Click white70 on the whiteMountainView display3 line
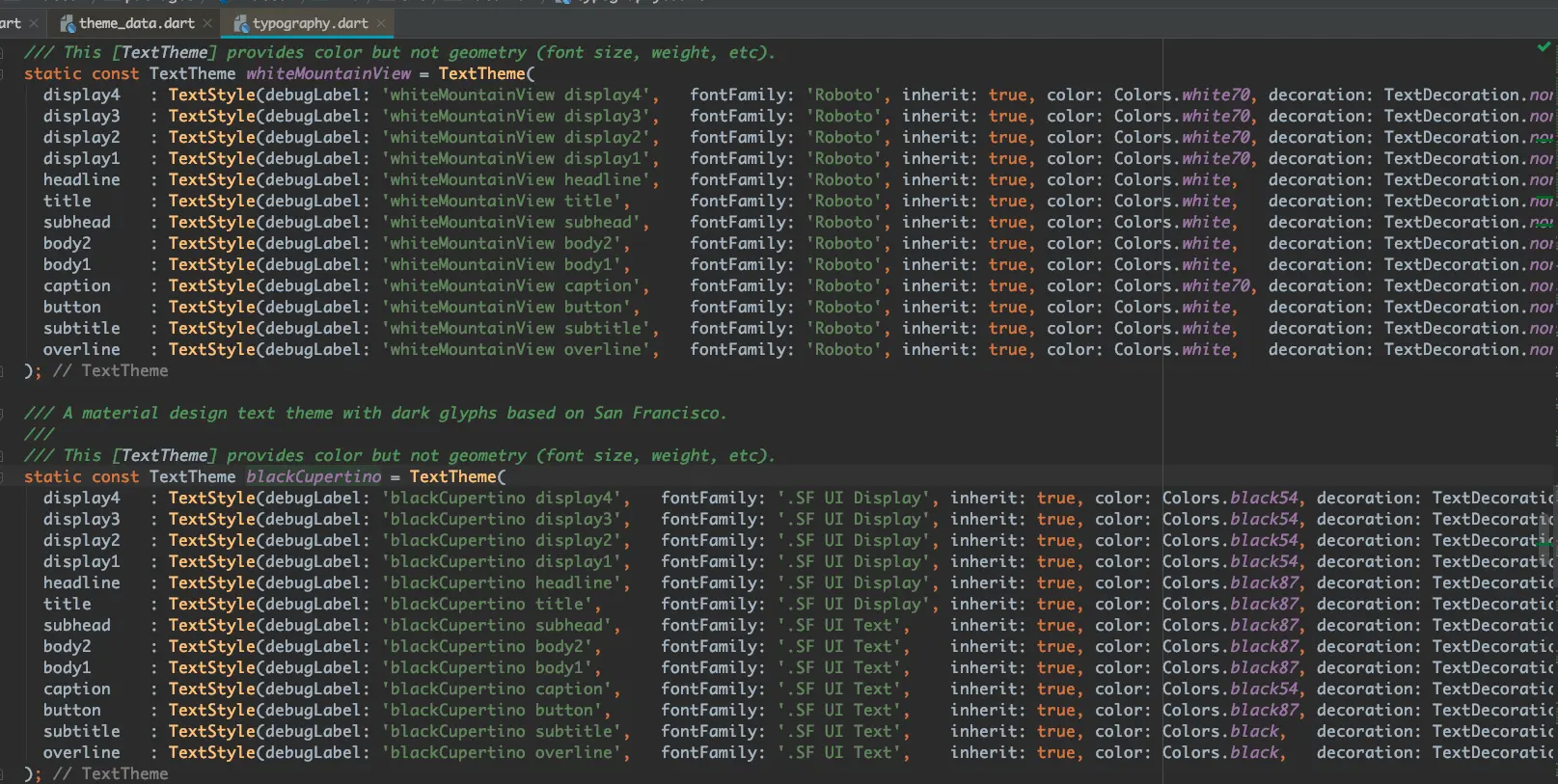The image size is (1558, 784). pos(1216,117)
